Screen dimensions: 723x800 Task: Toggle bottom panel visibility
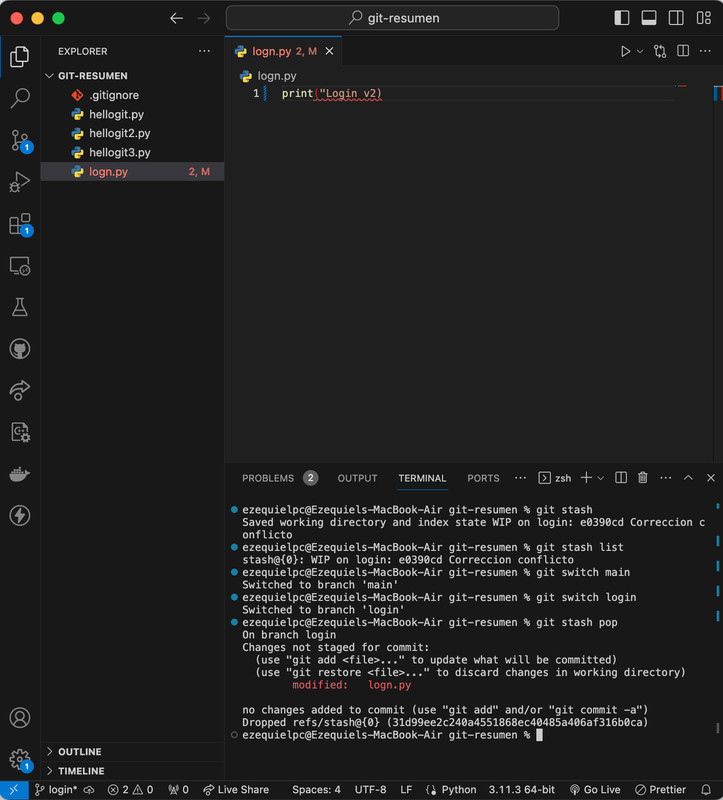[x=649, y=18]
